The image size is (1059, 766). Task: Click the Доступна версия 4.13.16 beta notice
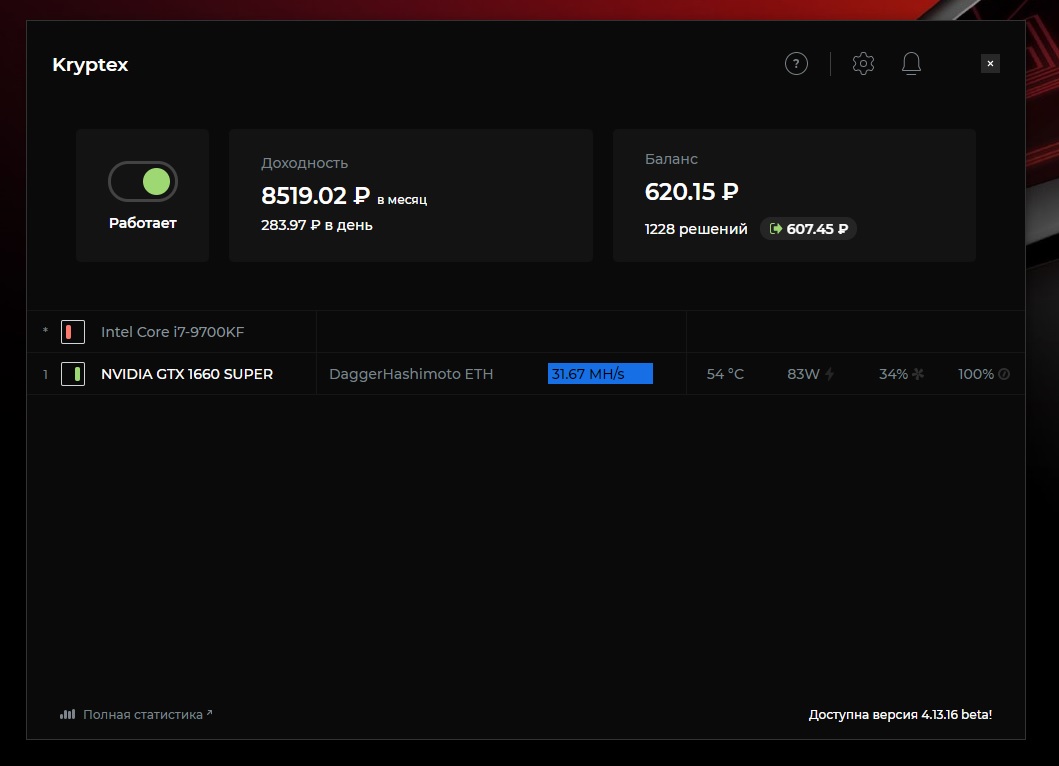(900, 714)
